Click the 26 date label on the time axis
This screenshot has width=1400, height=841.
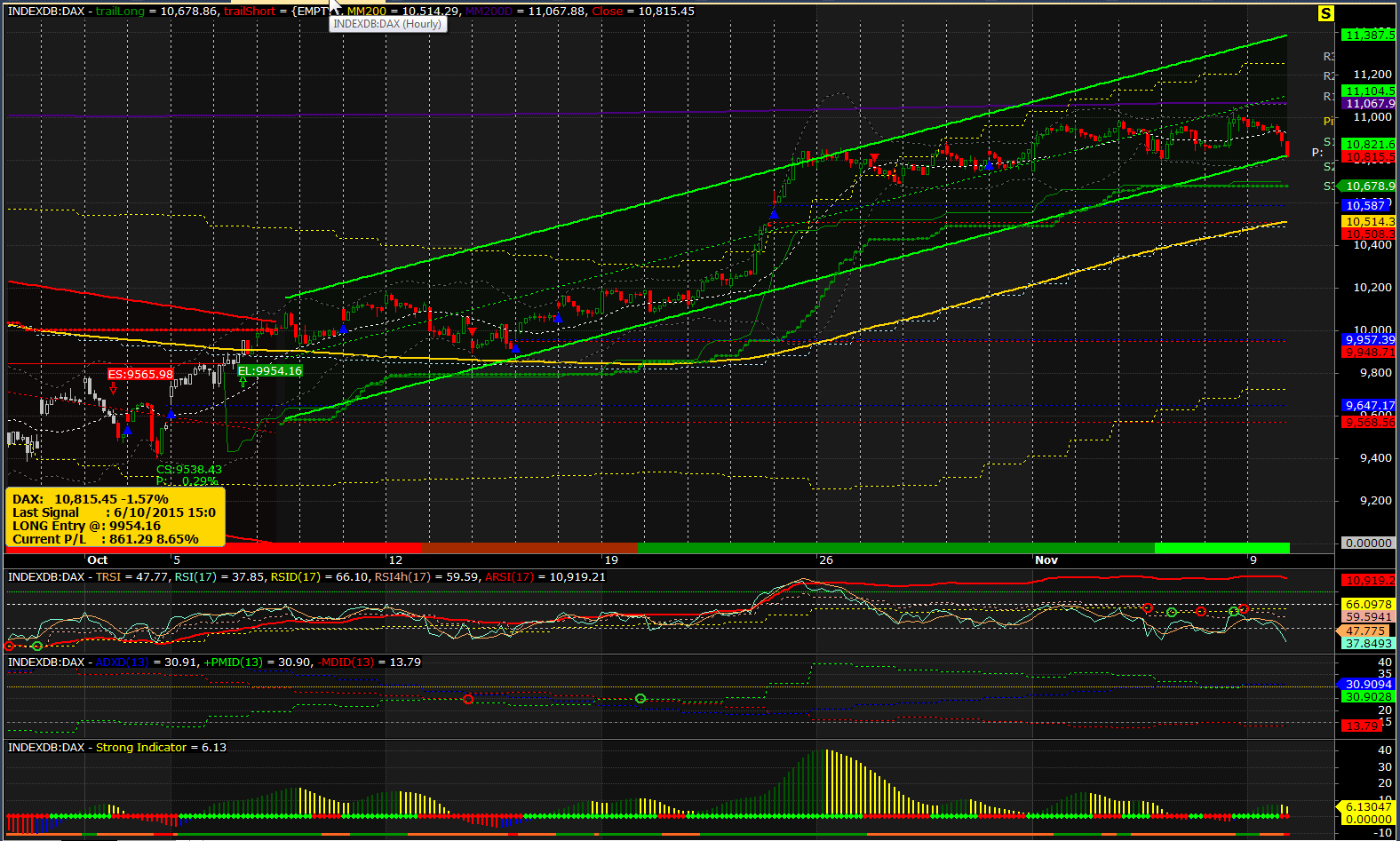pyautogui.click(x=826, y=559)
